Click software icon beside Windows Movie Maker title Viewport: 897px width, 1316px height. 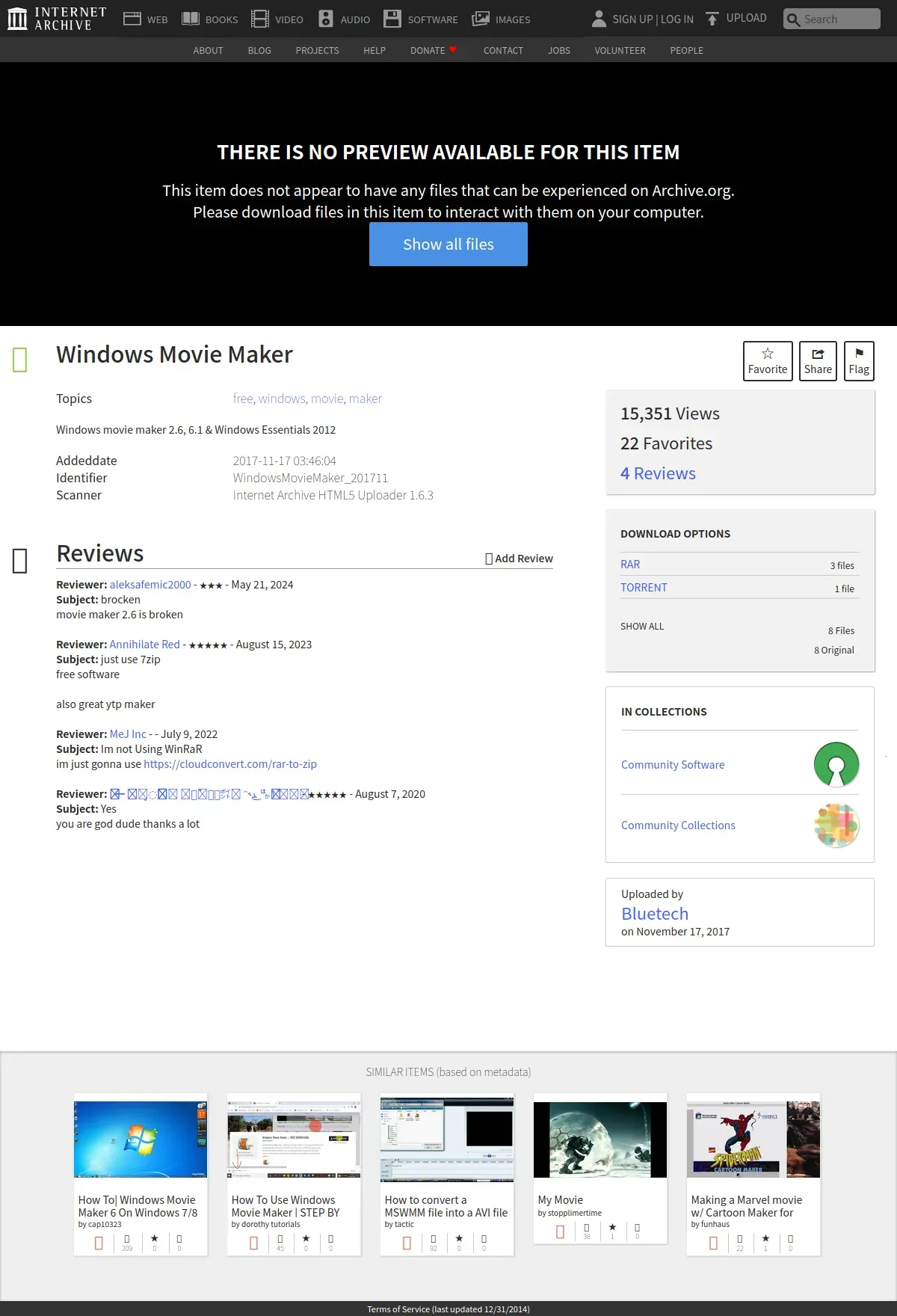20,360
